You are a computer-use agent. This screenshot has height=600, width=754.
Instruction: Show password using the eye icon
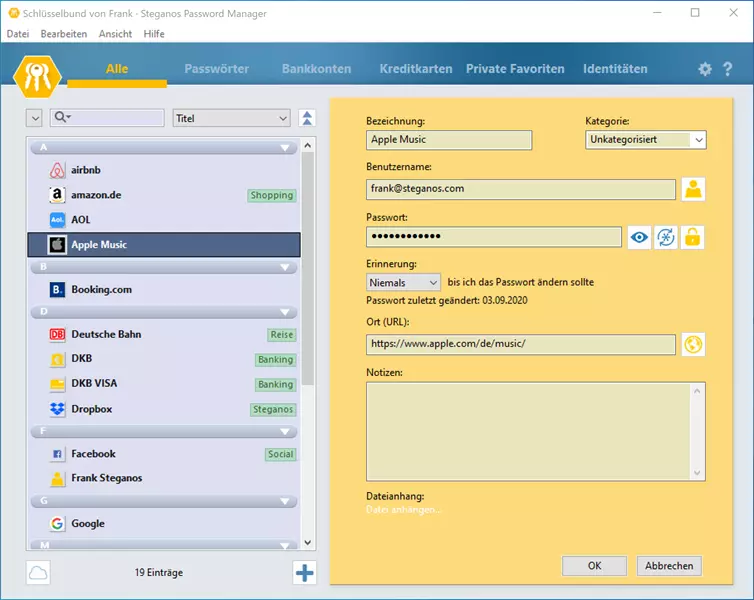(639, 237)
